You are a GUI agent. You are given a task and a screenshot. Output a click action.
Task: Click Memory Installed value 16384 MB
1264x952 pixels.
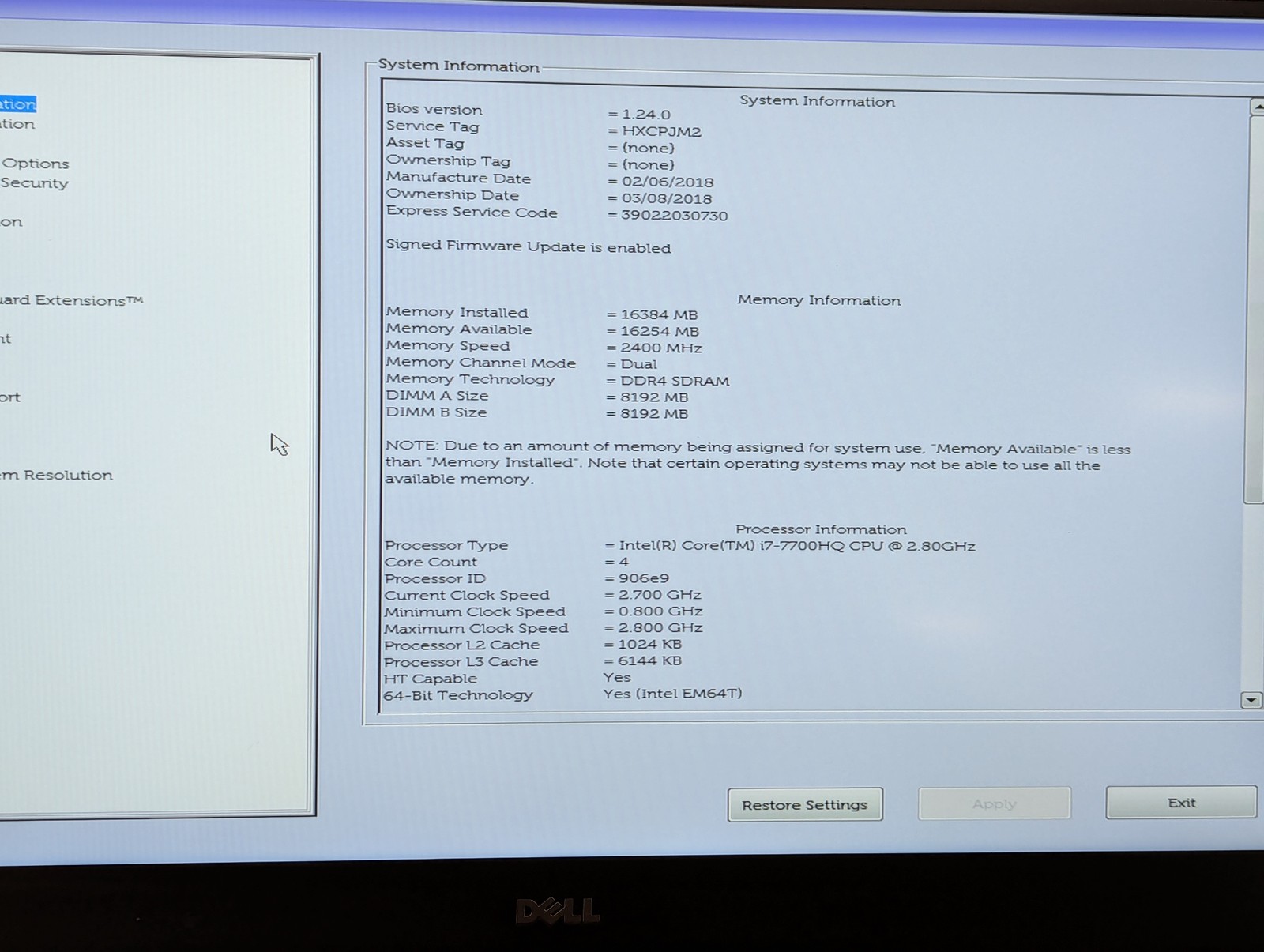[659, 314]
